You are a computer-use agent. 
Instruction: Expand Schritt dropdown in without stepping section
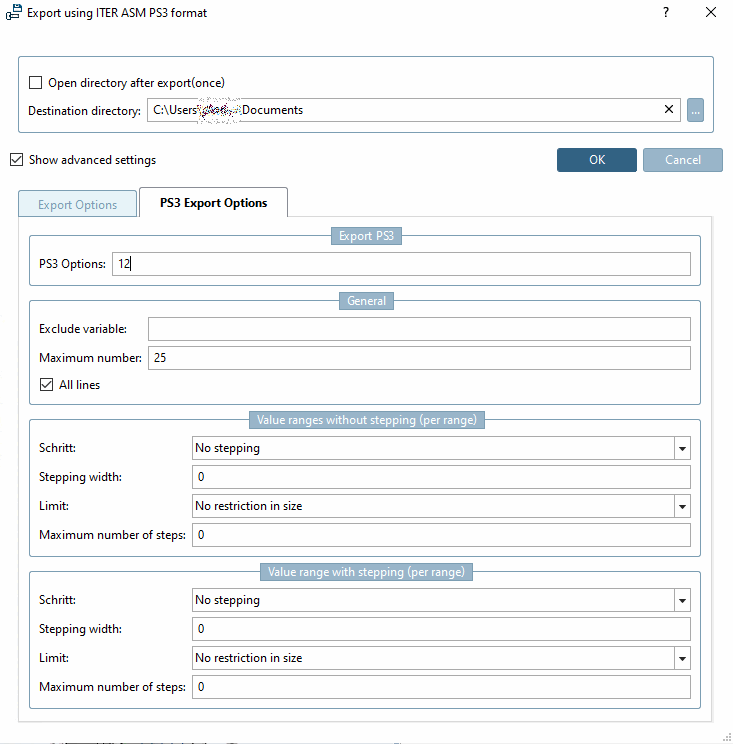[x=682, y=448]
